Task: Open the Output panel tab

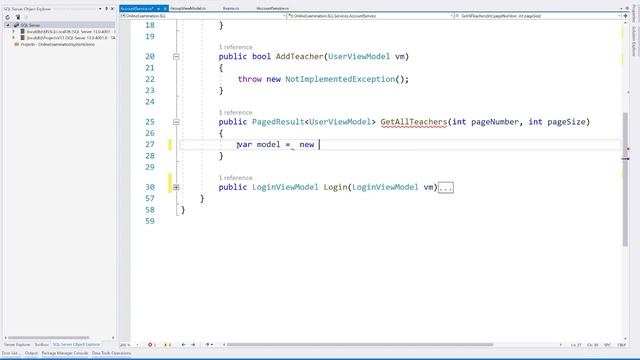Action: (31, 353)
